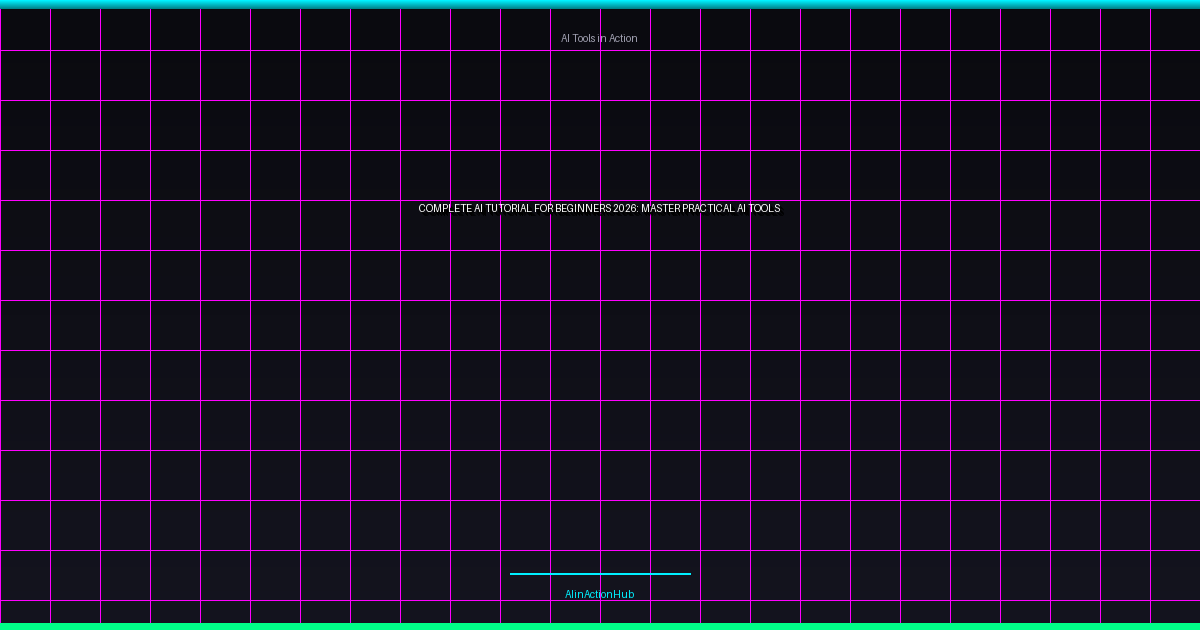This screenshot has width=1200, height=630.
Task: Click the cyan divider line above AlinActionHub
Action: [600, 573]
